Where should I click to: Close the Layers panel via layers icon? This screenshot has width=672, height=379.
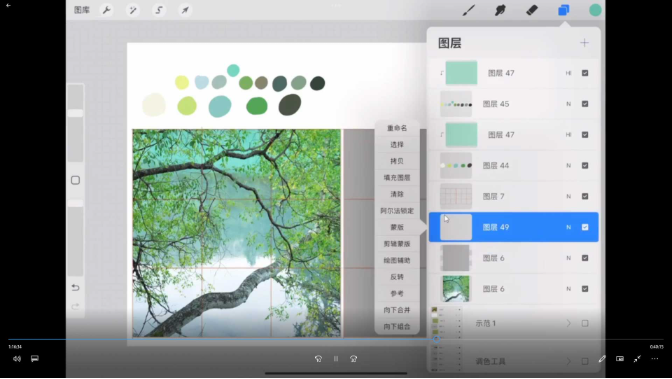[x=564, y=10]
